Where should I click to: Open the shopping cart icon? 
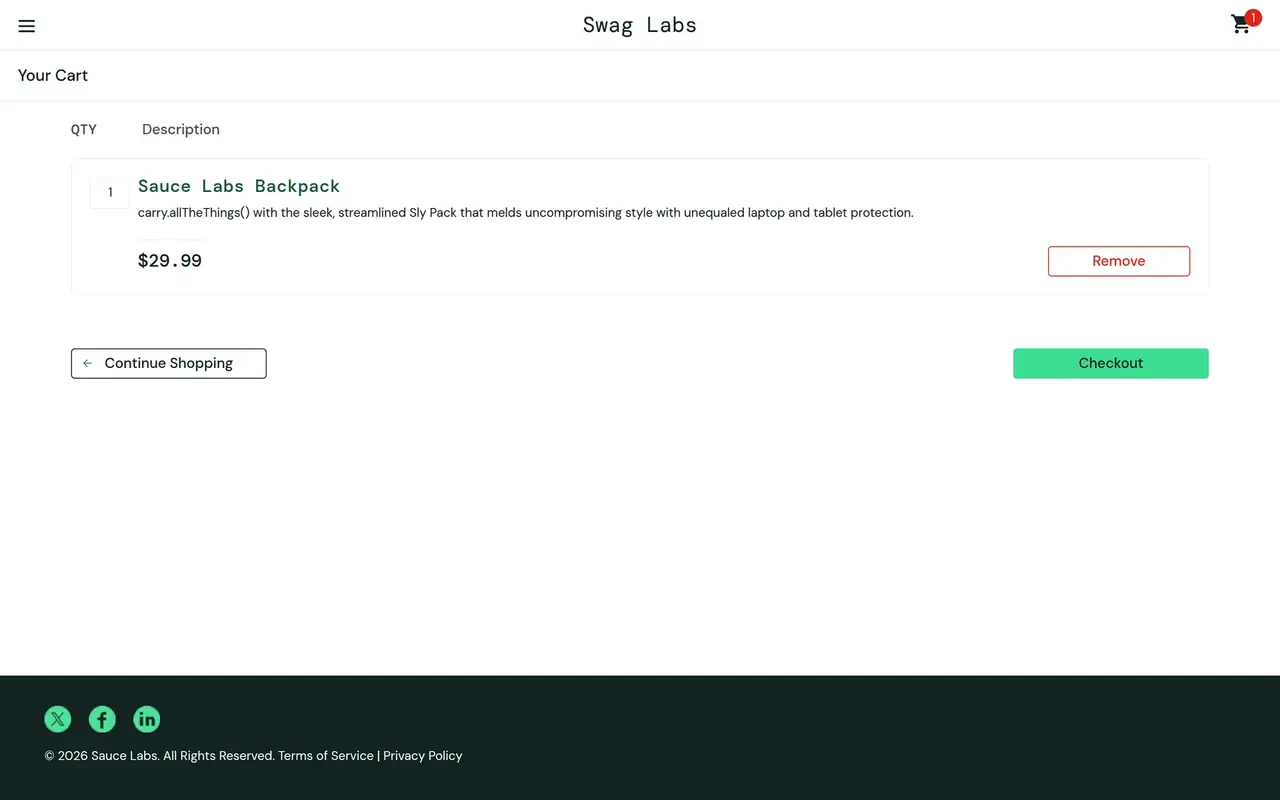tap(1243, 24)
